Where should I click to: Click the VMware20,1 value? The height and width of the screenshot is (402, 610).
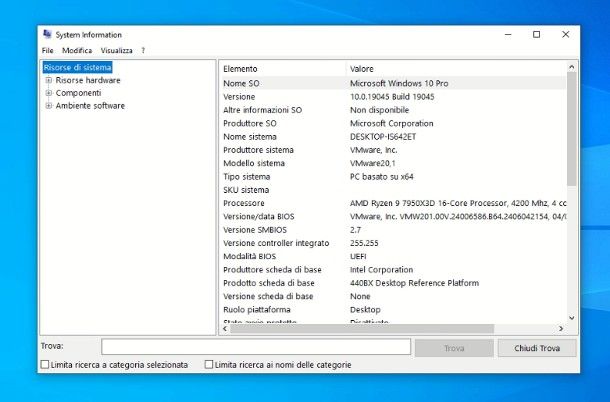click(373, 163)
